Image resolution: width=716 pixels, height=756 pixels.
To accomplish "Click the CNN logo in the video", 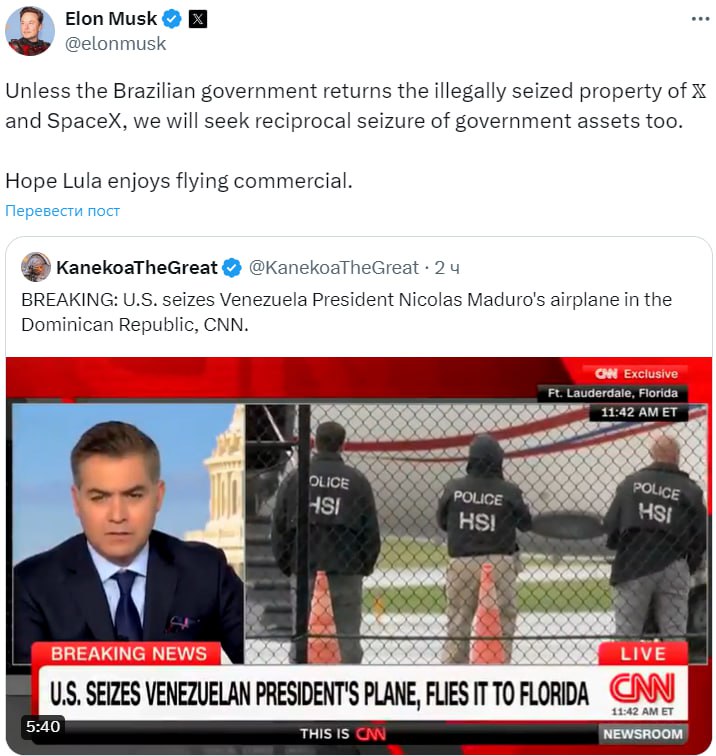I will pyautogui.click(x=642, y=688).
